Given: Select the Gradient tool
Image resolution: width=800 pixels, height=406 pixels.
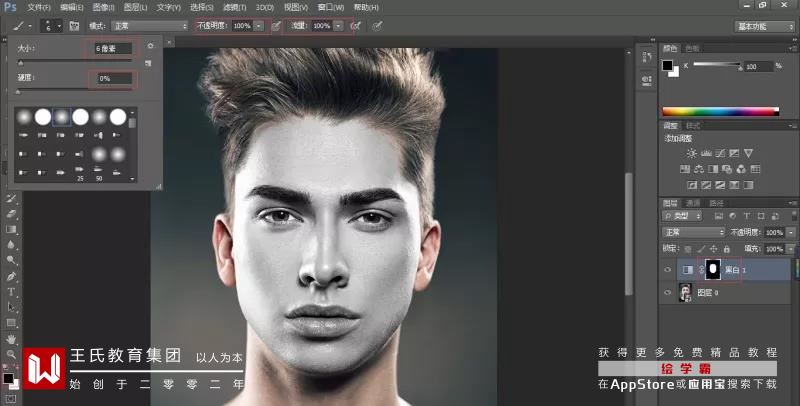Looking at the screenshot, I should [11, 230].
